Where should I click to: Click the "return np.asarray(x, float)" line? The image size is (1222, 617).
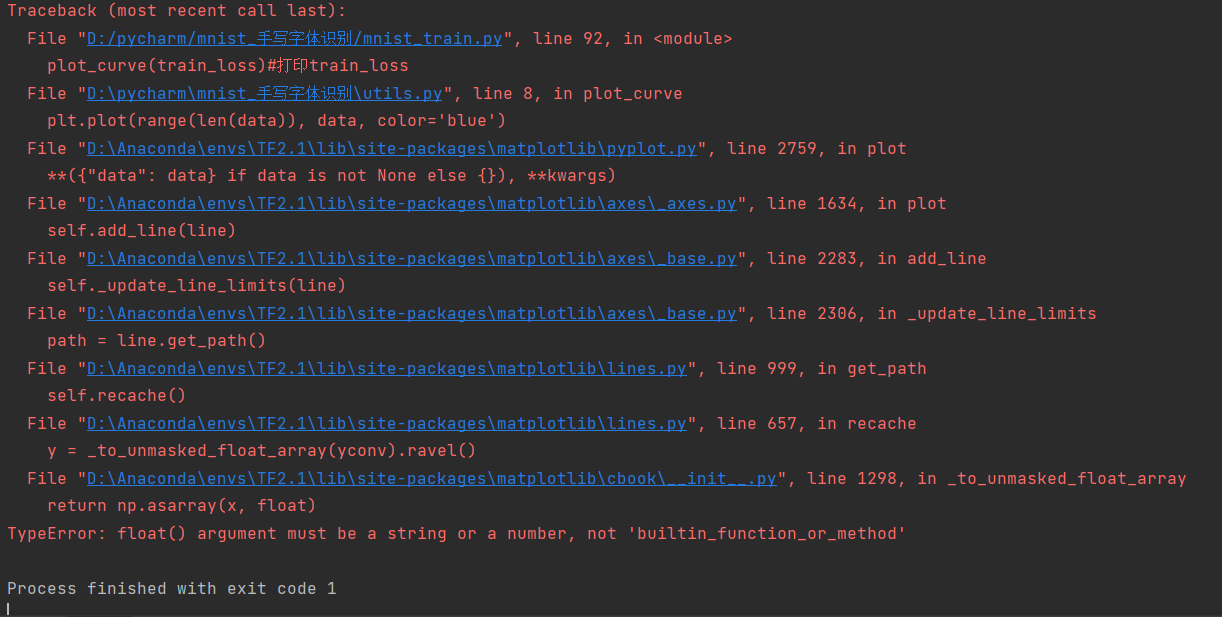[181, 506]
